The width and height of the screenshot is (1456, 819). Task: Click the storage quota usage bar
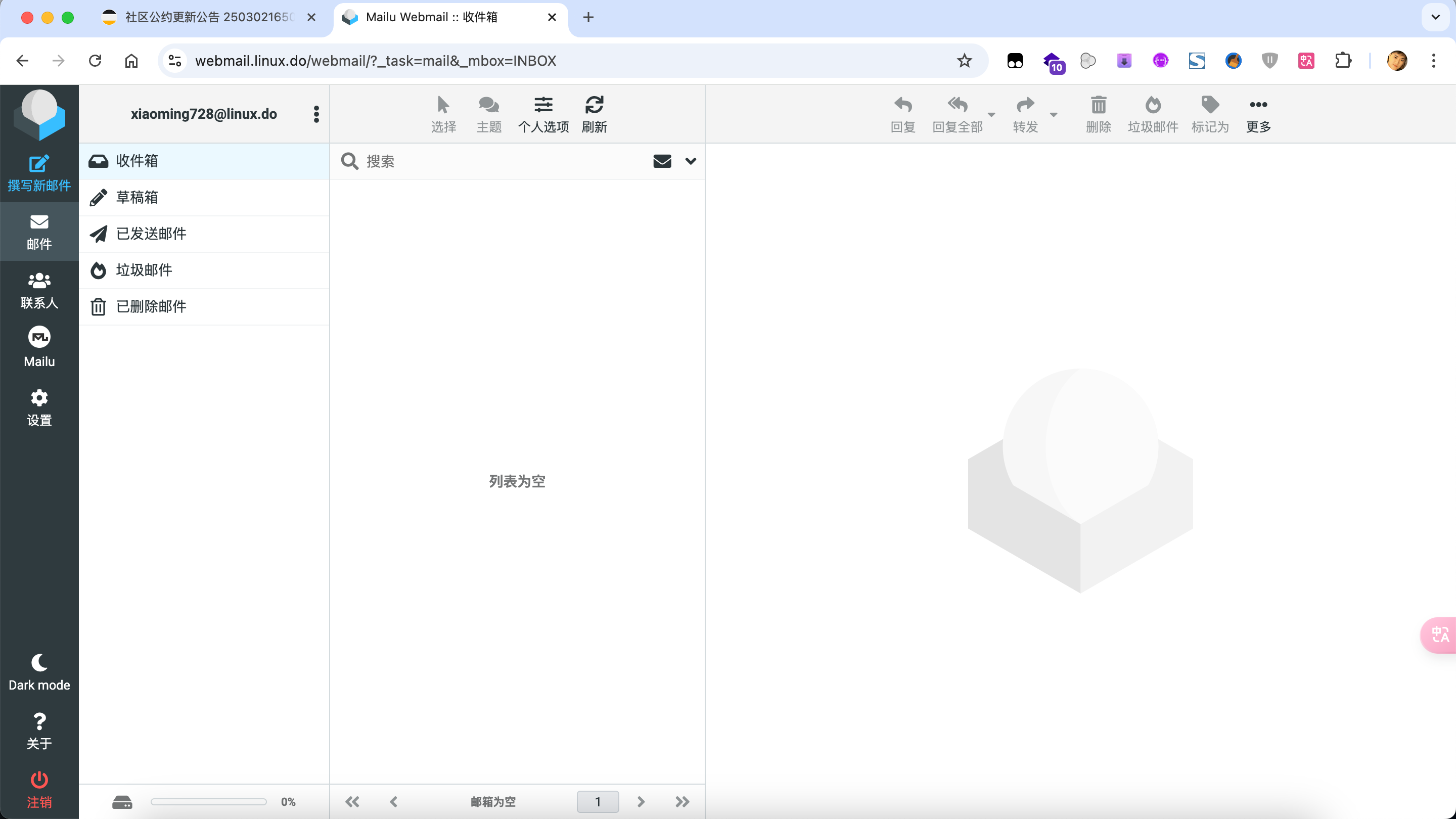[x=209, y=801]
